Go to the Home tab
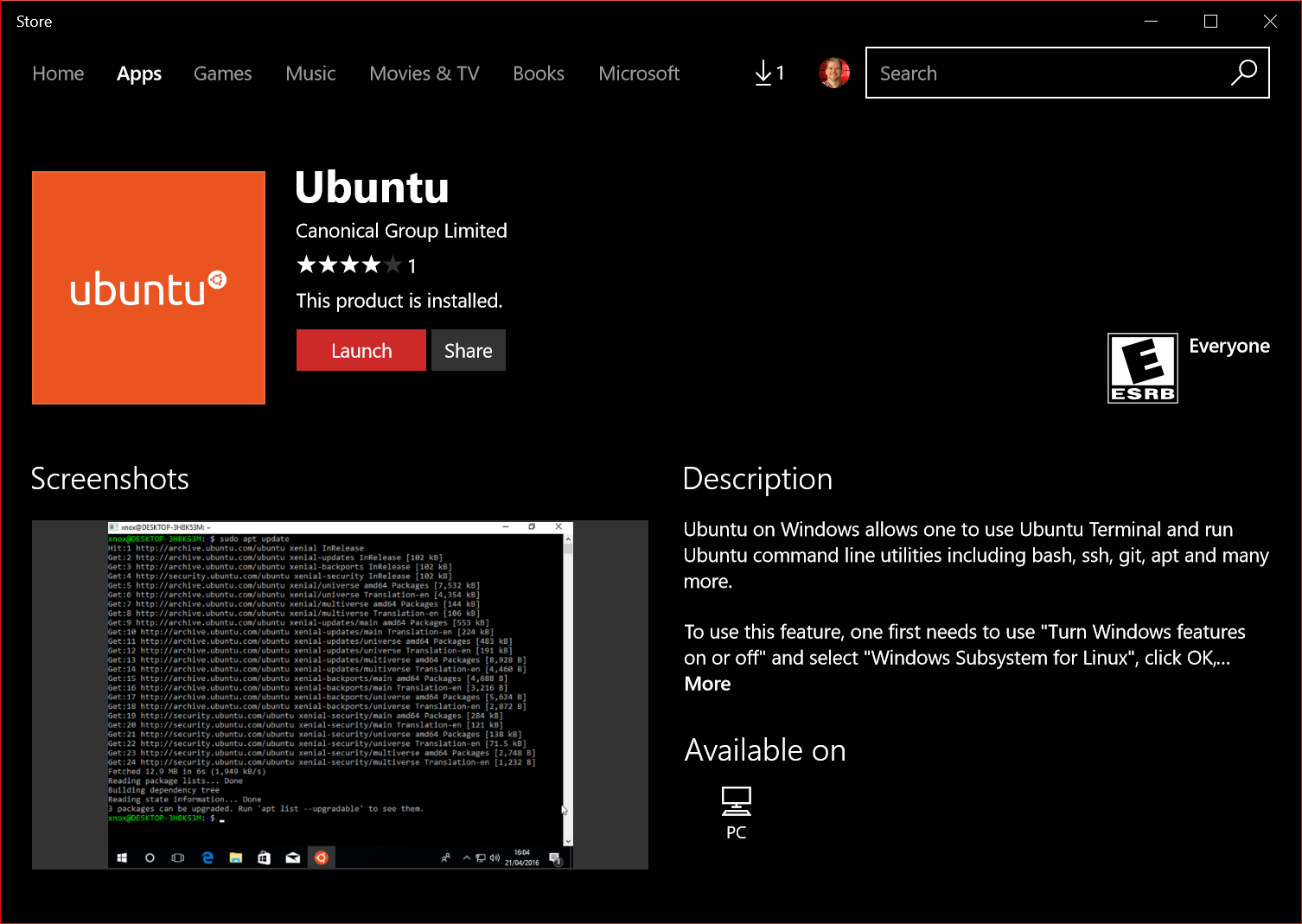 pos(58,73)
